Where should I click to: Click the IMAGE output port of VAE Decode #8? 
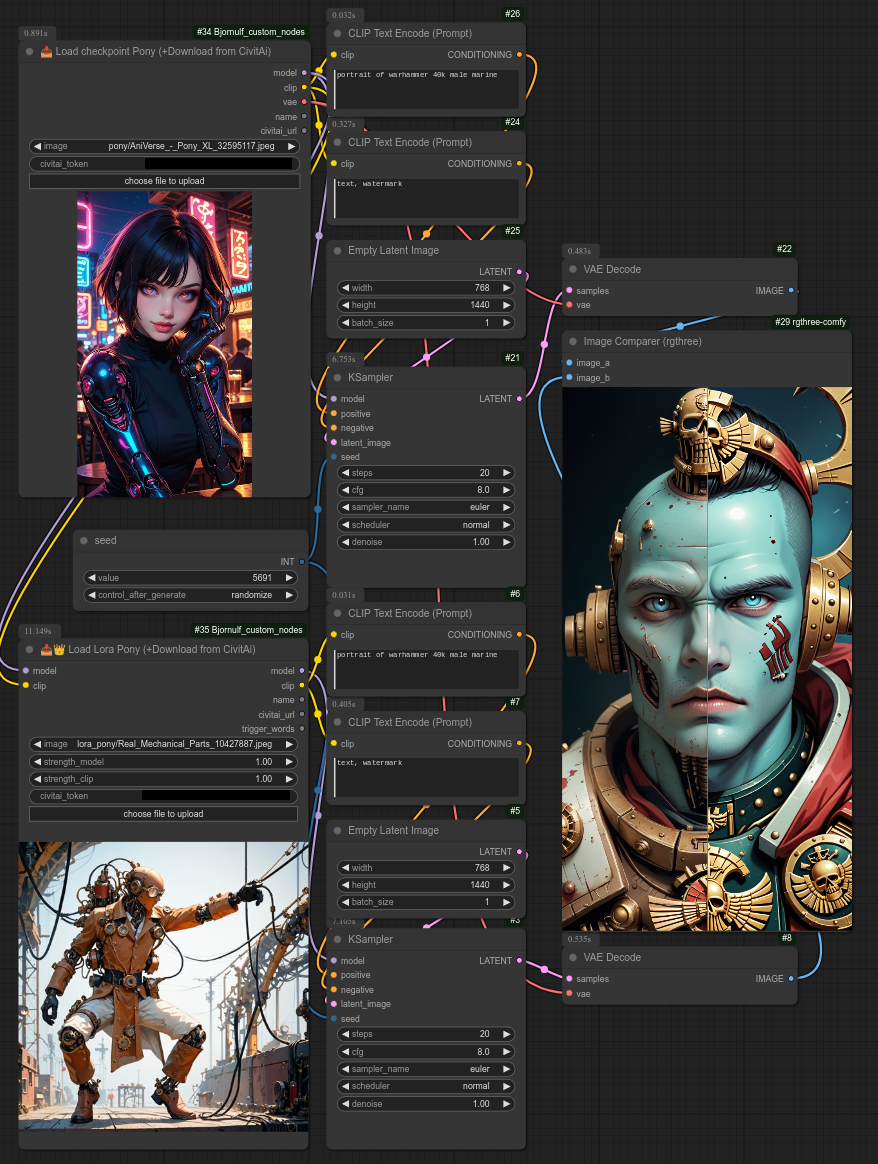791,978
